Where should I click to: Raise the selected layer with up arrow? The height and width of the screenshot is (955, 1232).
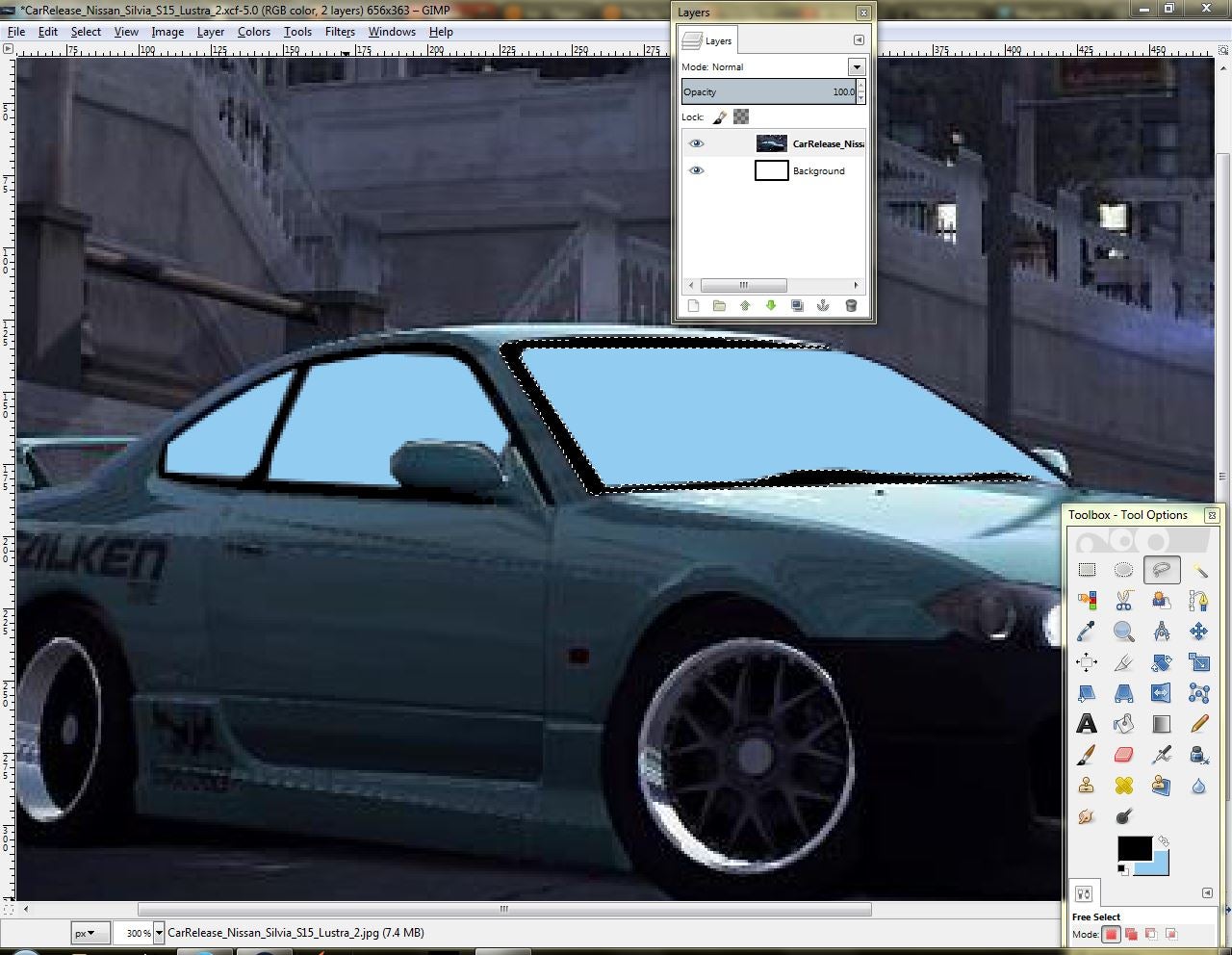point(745,305)
